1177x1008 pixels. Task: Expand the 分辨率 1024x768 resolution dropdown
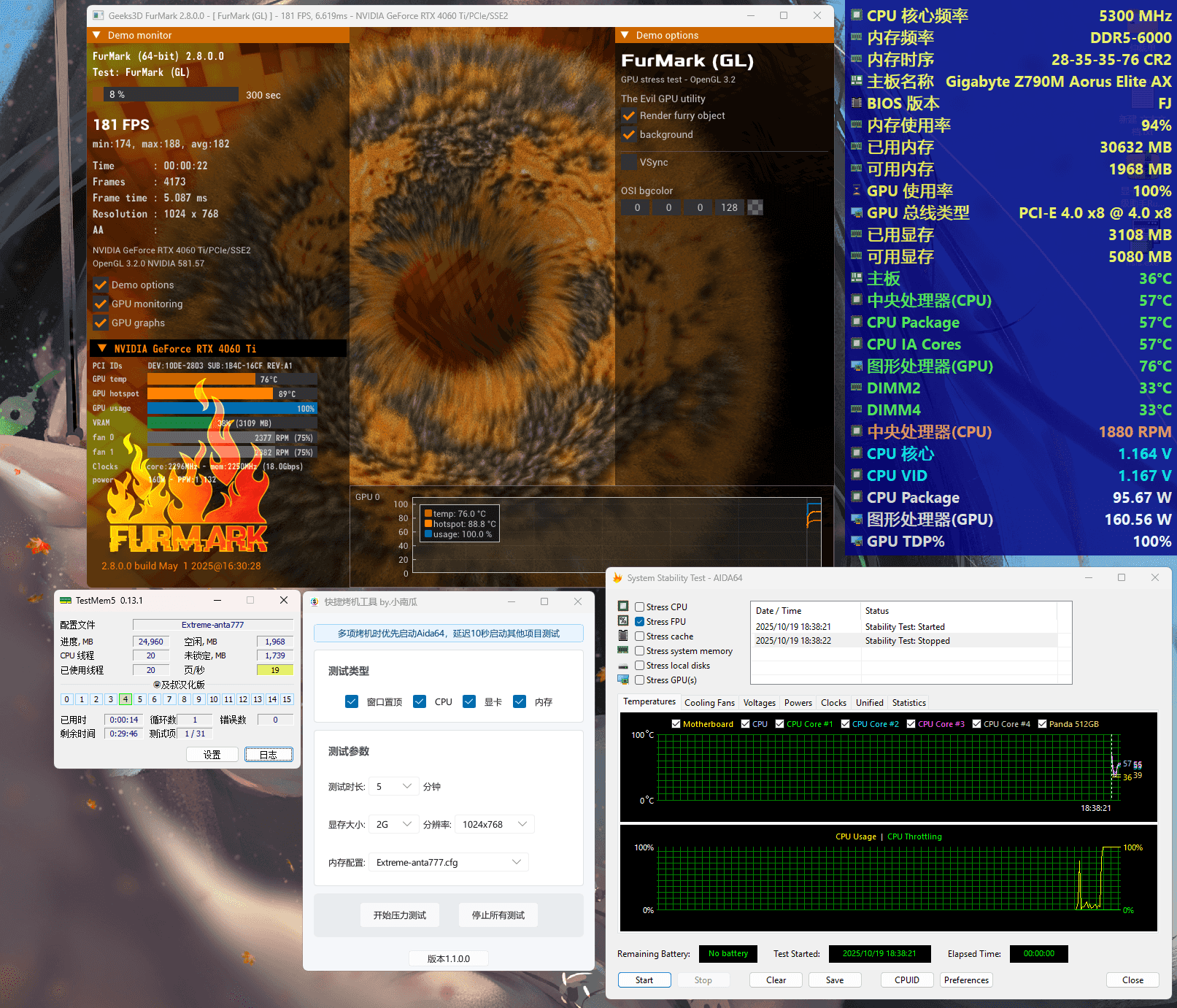(x=494, y=824)
